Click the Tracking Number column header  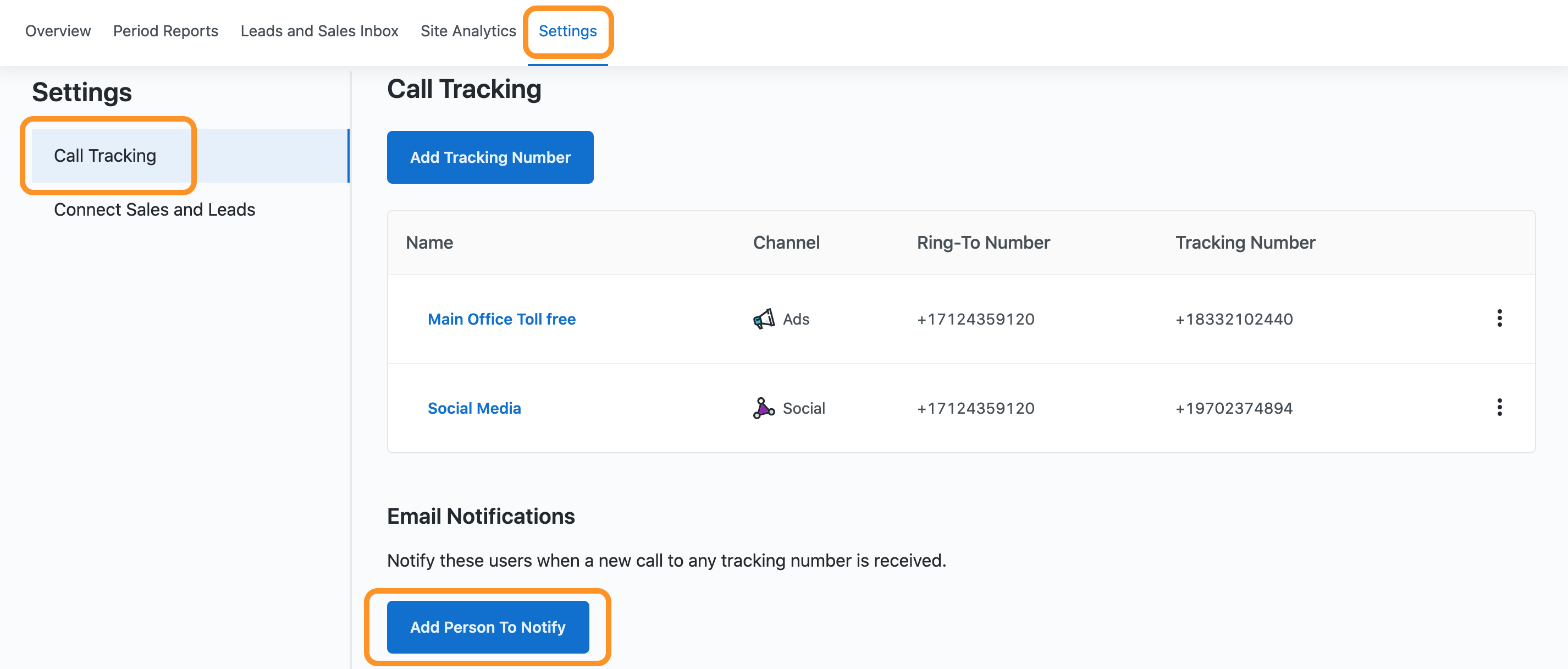[1245, 243]
